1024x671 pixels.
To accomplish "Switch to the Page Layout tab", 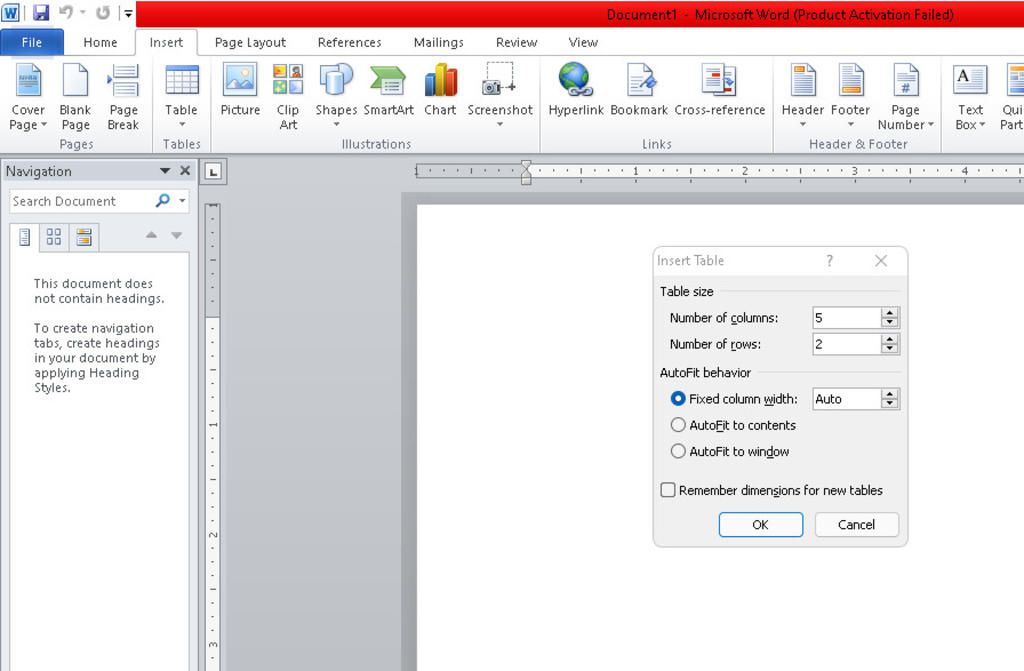I will tap(250, 42).
